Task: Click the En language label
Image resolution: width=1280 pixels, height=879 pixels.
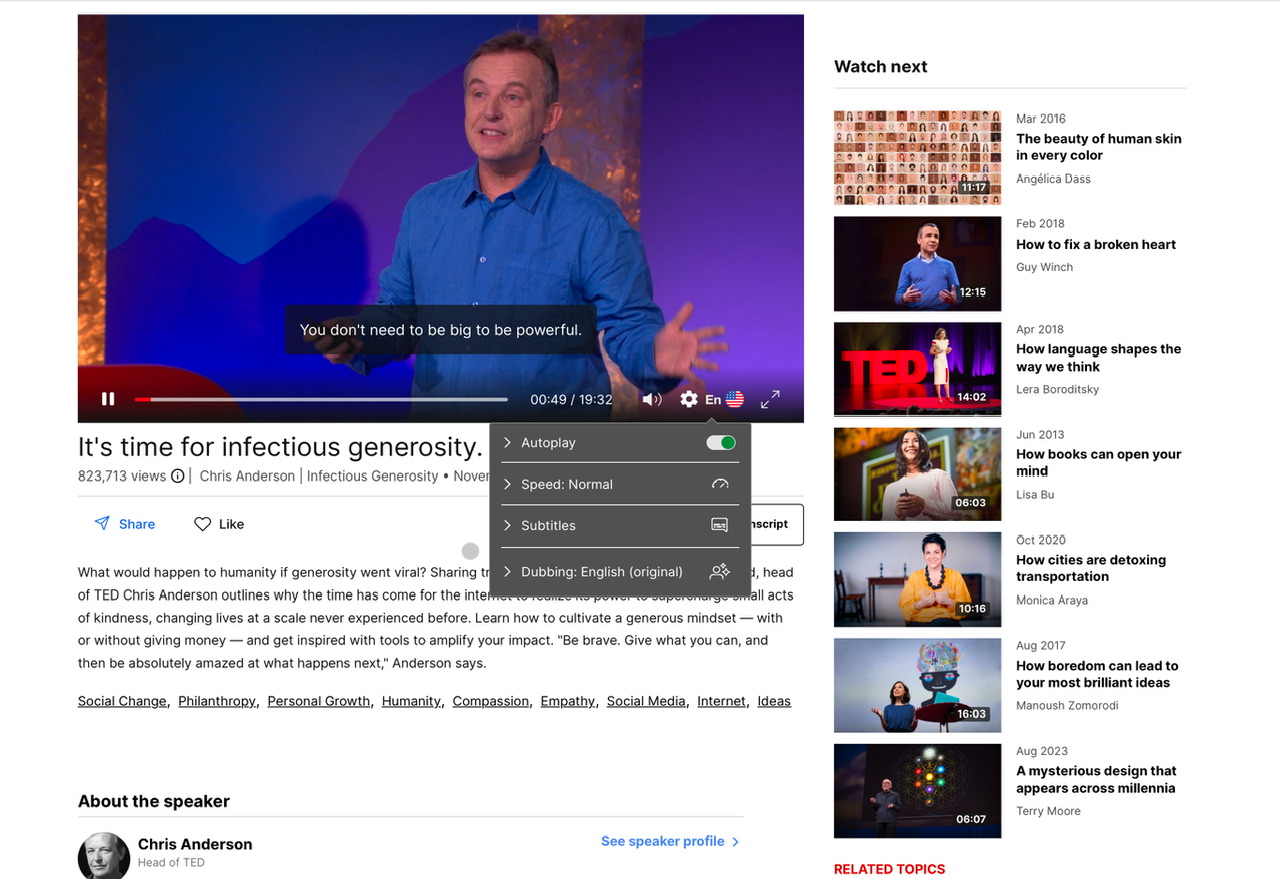Action: tap(713, 399)
